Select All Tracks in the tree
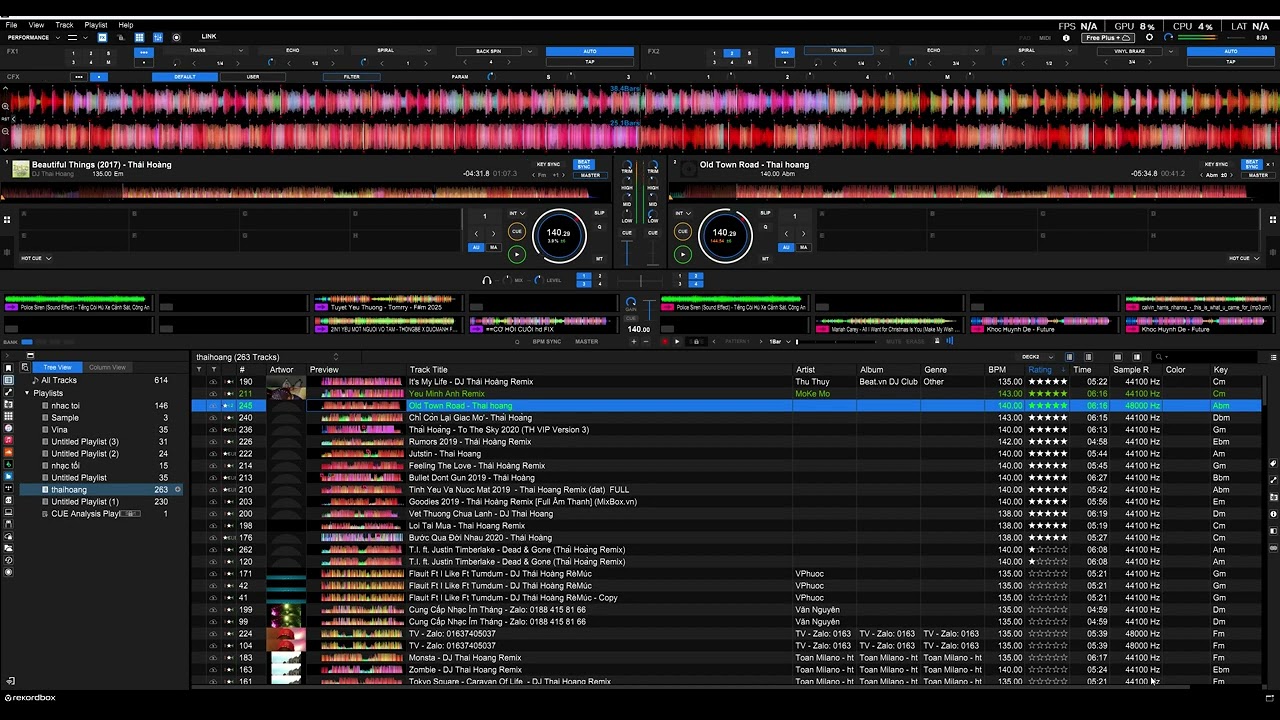The image size is (1280, 720). [59, 381]
